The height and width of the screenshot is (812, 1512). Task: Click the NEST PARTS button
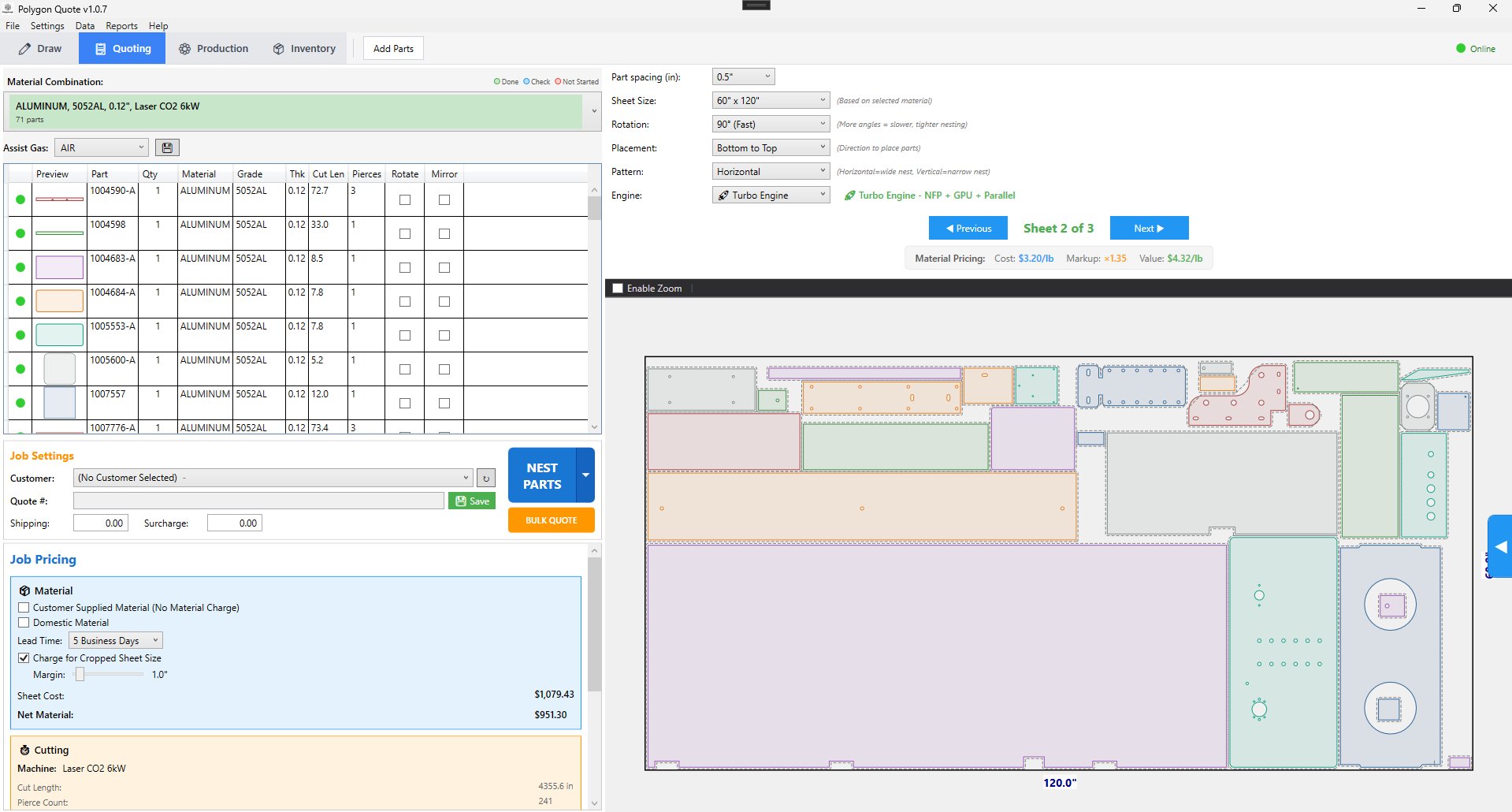542,475
